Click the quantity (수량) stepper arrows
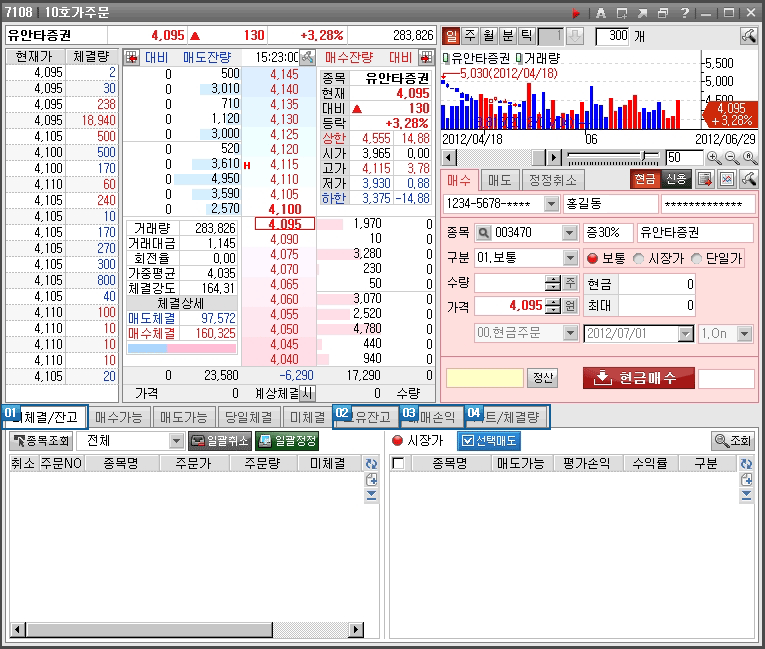Image resolution: width=765 pixels, height=649 pixels. pyautogui.click(x=553, y=283)
